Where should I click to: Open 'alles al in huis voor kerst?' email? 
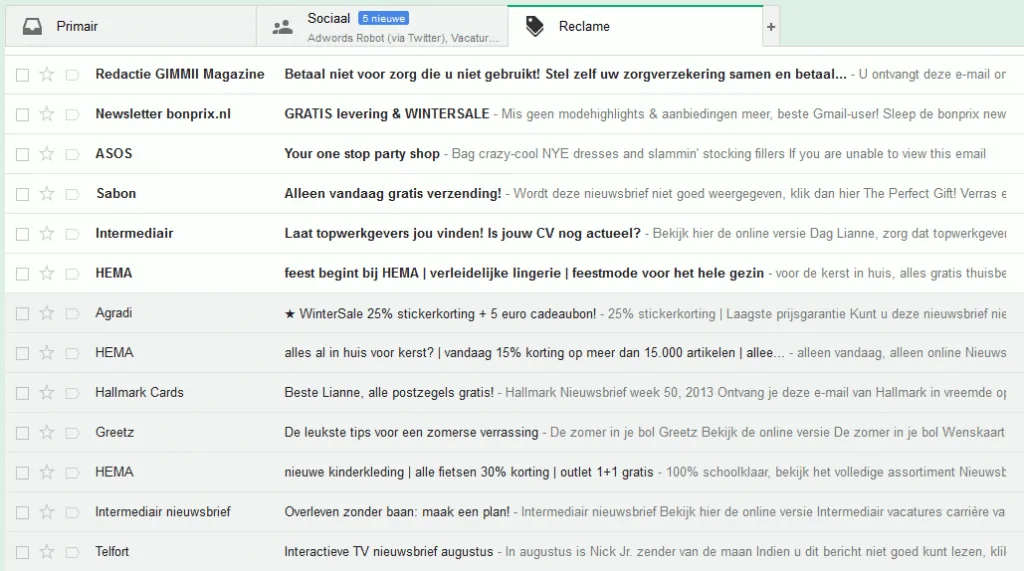tap(534, 353)
